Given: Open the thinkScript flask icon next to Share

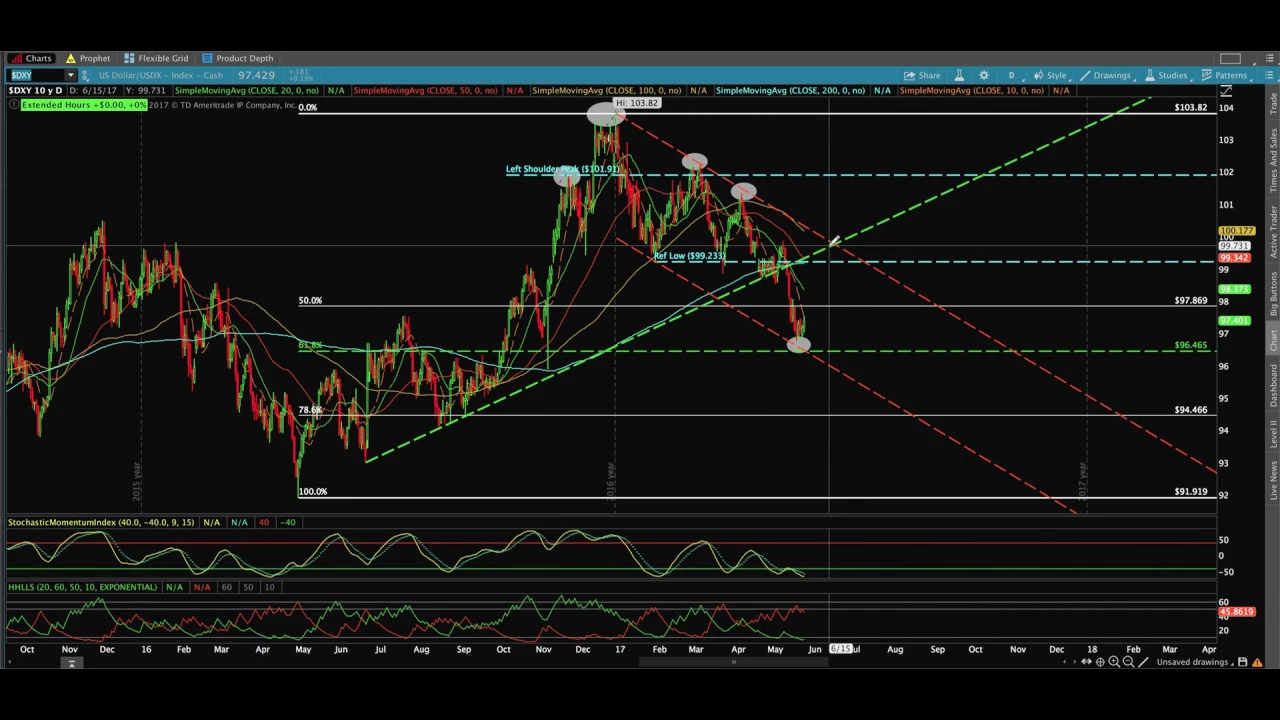Looking at the screenshot, I should pos(959,76).
